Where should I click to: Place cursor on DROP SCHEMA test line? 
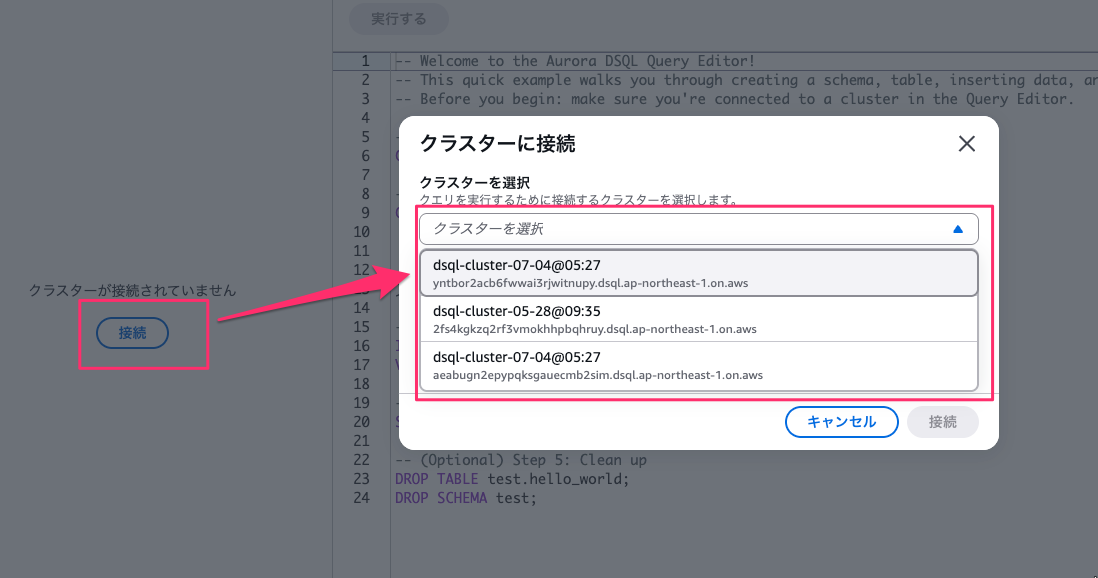tap(466, 497)
